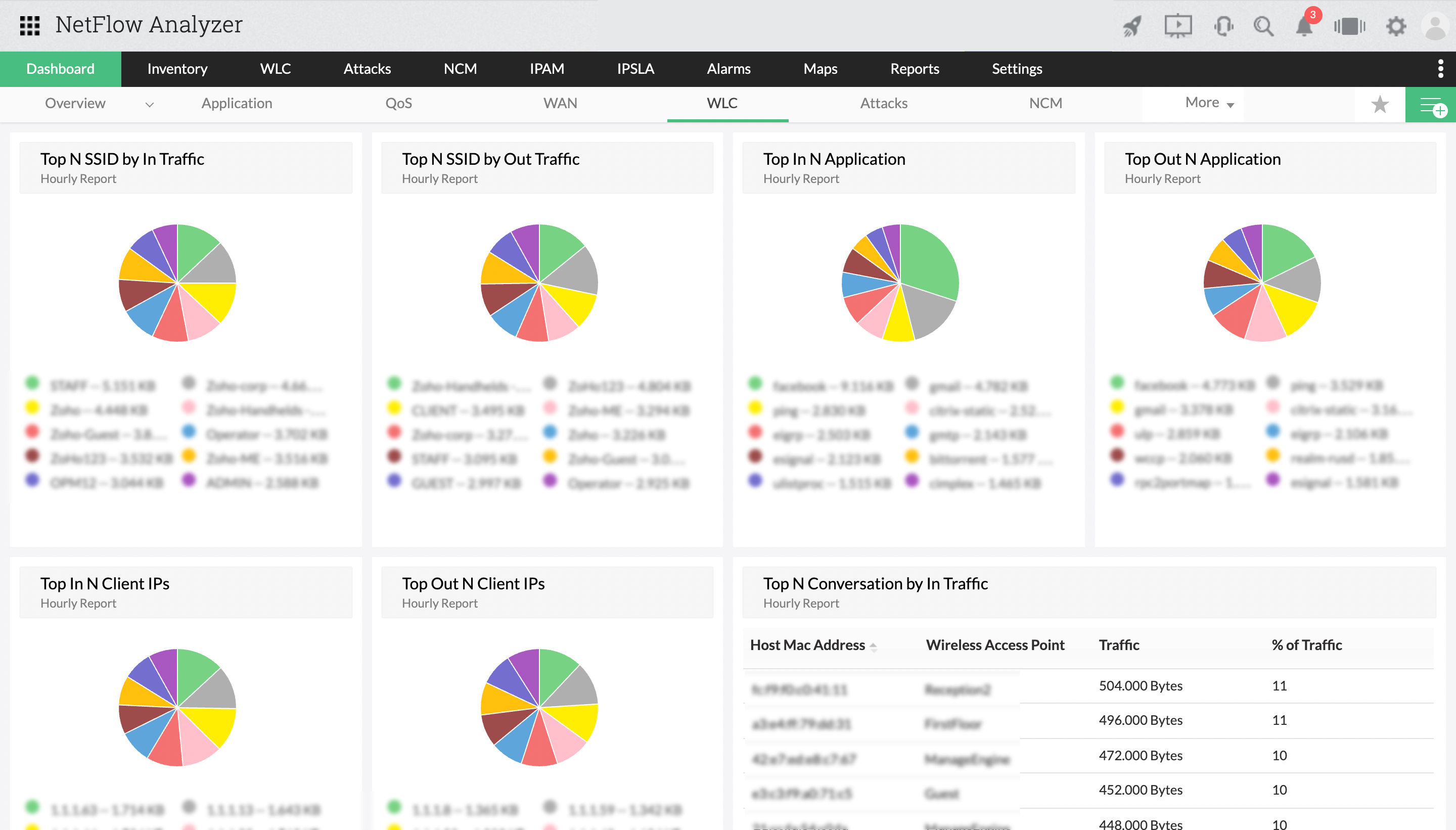Open the Reports menu
This screenshot has height=830, width=1456.
(915, 68)
